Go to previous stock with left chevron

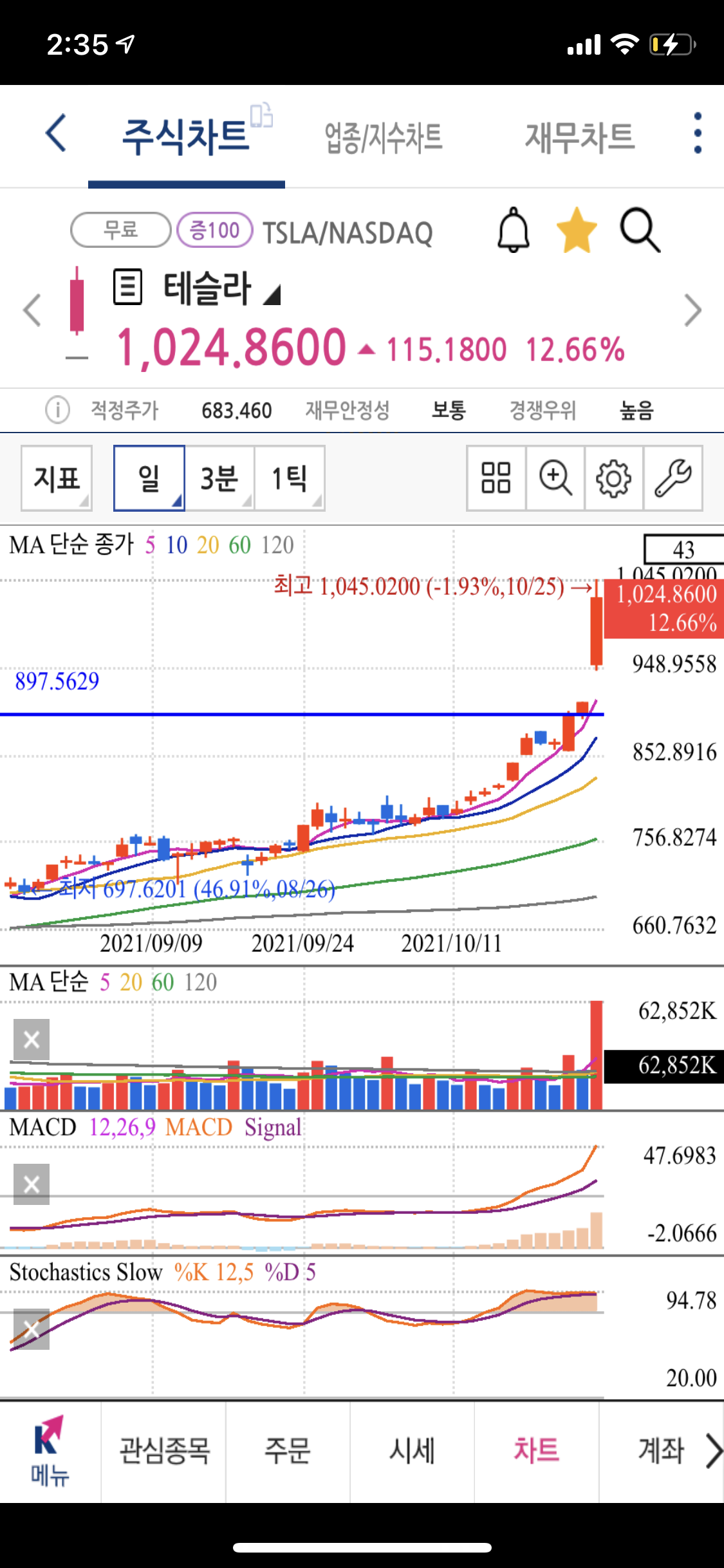[32, 310]
